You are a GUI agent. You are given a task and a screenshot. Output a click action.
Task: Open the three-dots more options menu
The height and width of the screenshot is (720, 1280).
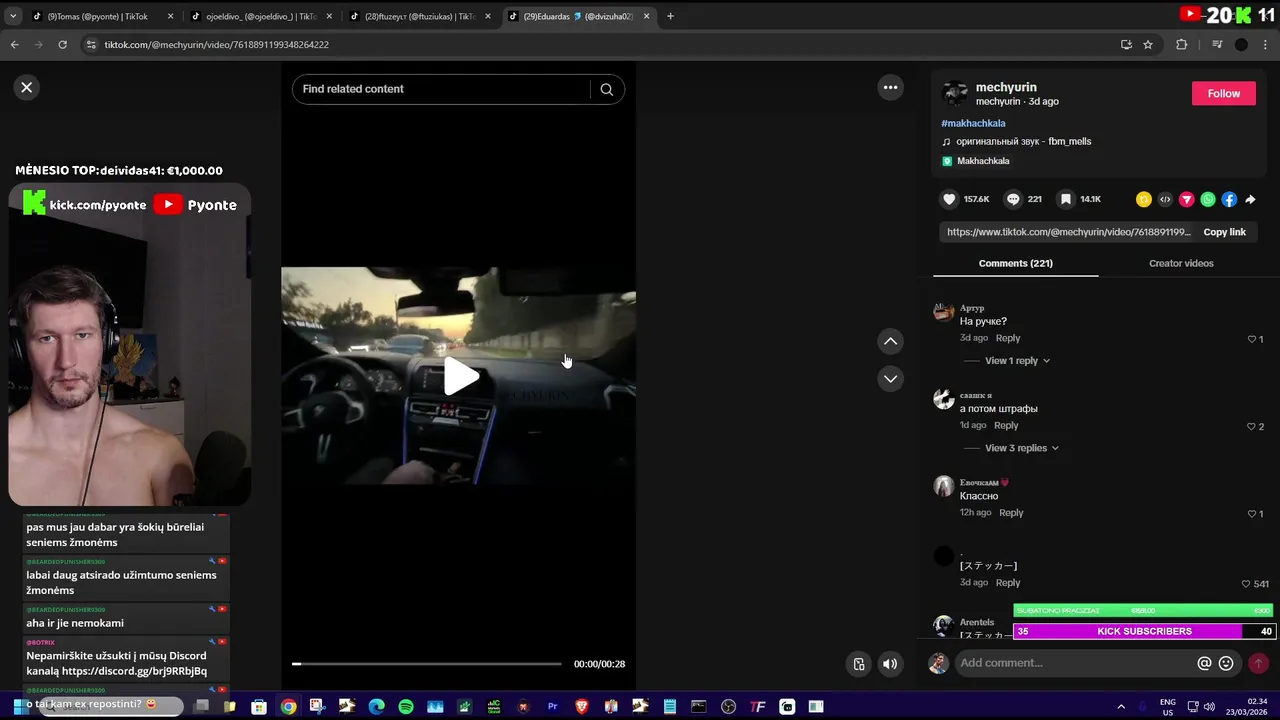point(890,87)
